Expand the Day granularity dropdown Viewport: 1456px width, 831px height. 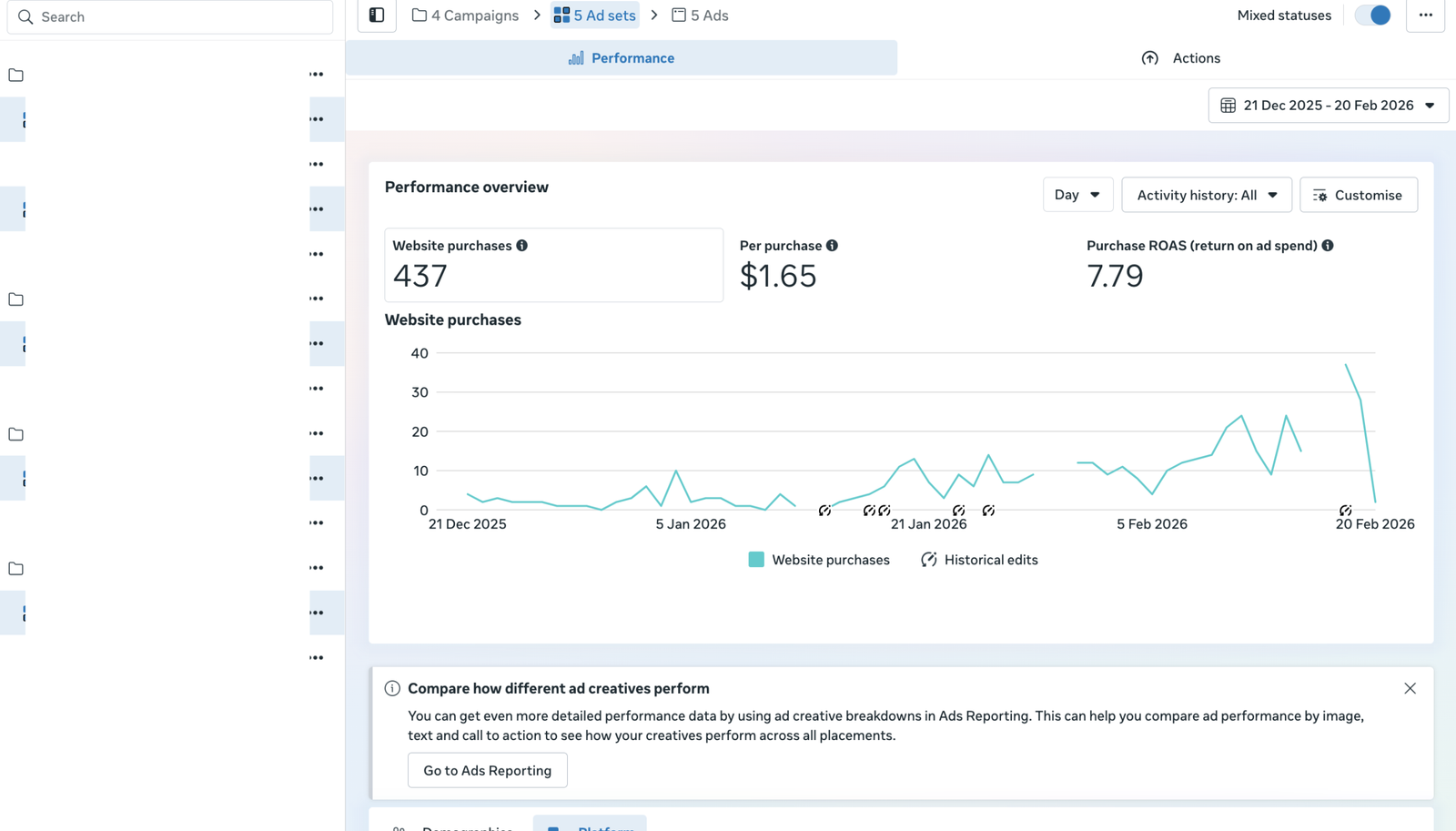1077,195
